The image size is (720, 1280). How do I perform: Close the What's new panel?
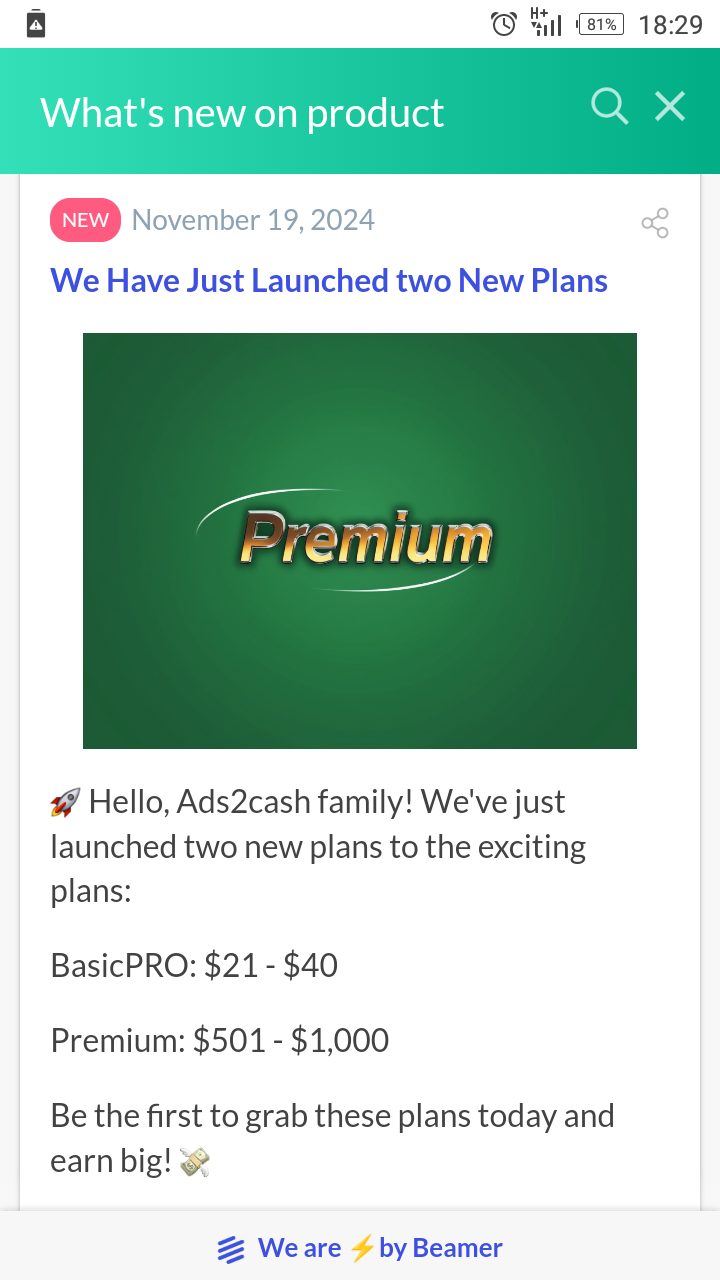670,106
